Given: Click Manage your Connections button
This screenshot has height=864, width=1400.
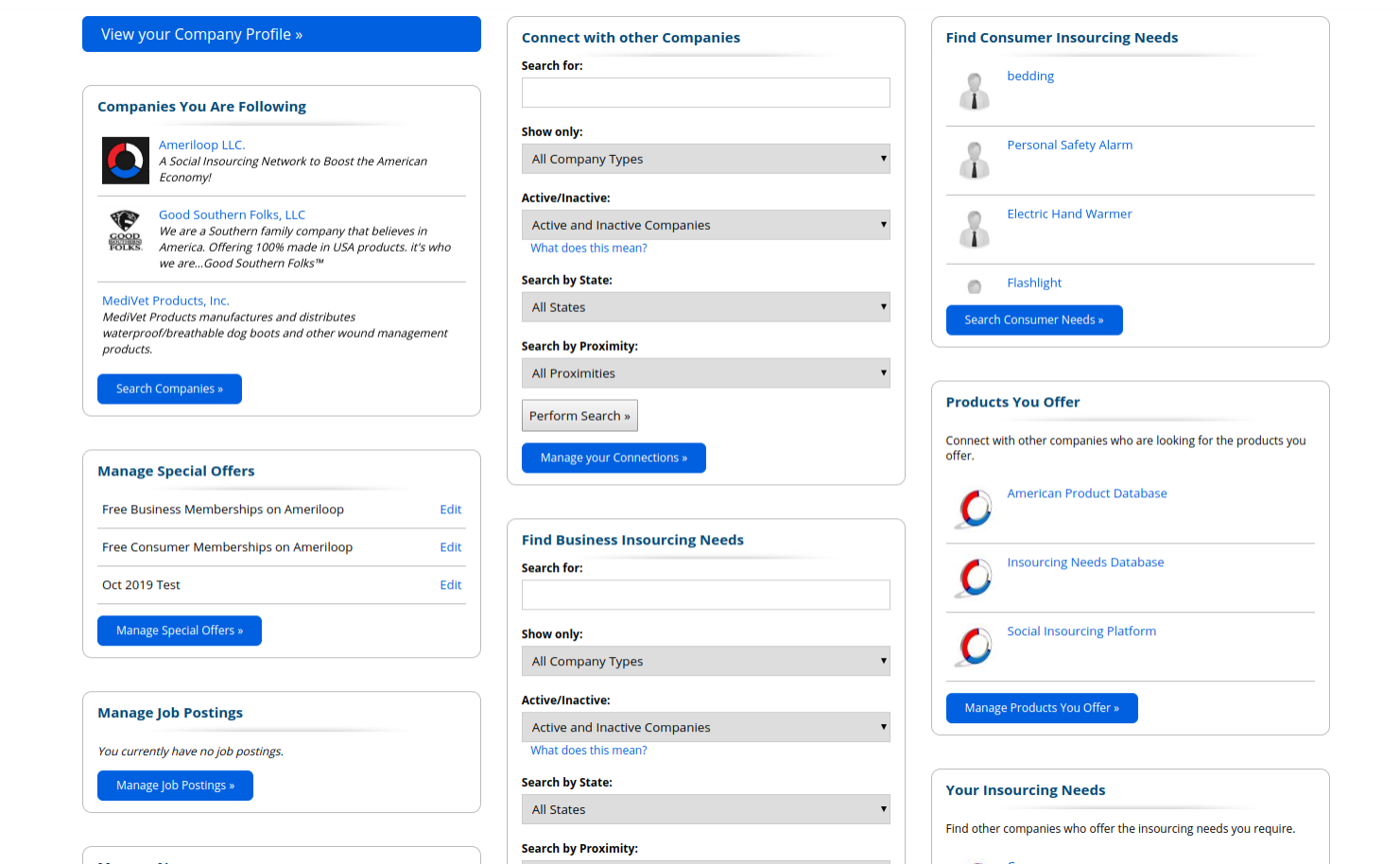Looking at the screenshot, I should [614, 458].
